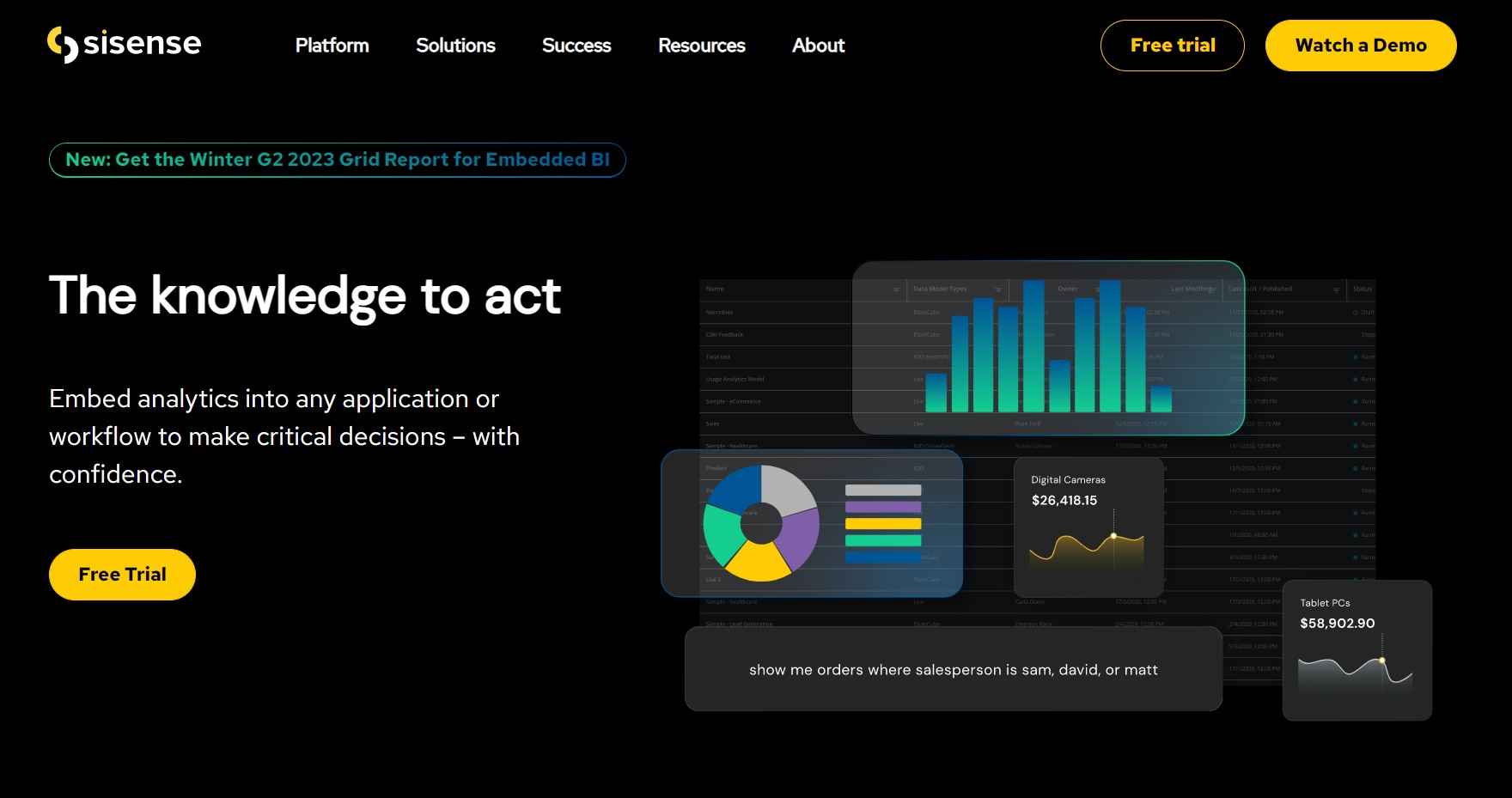Open the Platform menu
This screenshot has width=1512, height=798.
tap(332, 46)
